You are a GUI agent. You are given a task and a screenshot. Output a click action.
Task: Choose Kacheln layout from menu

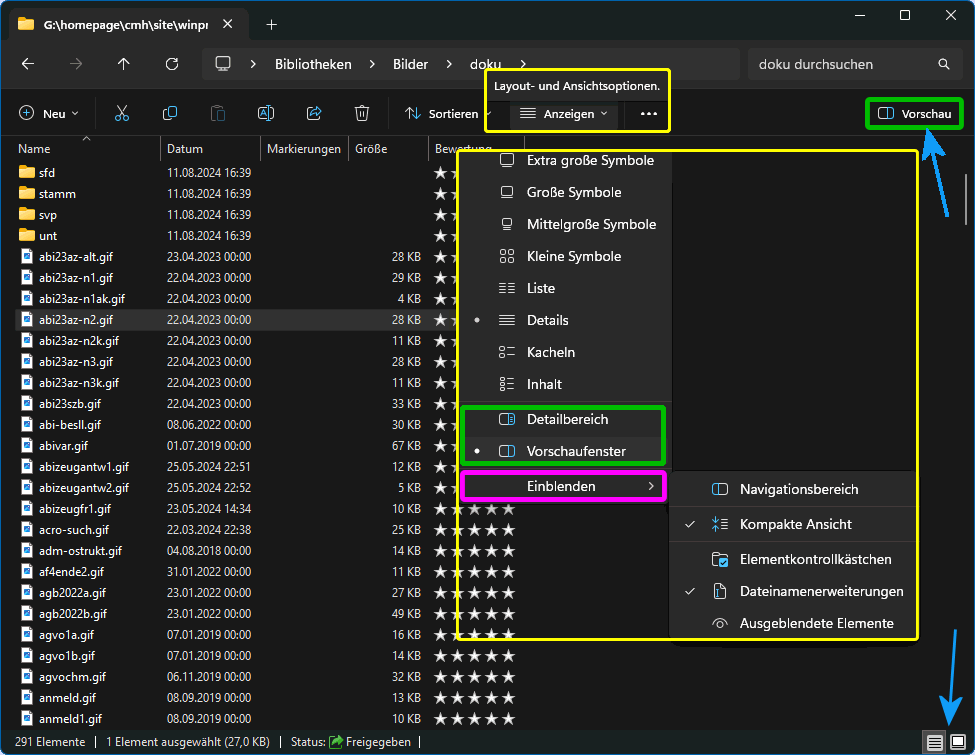point(550,352)
